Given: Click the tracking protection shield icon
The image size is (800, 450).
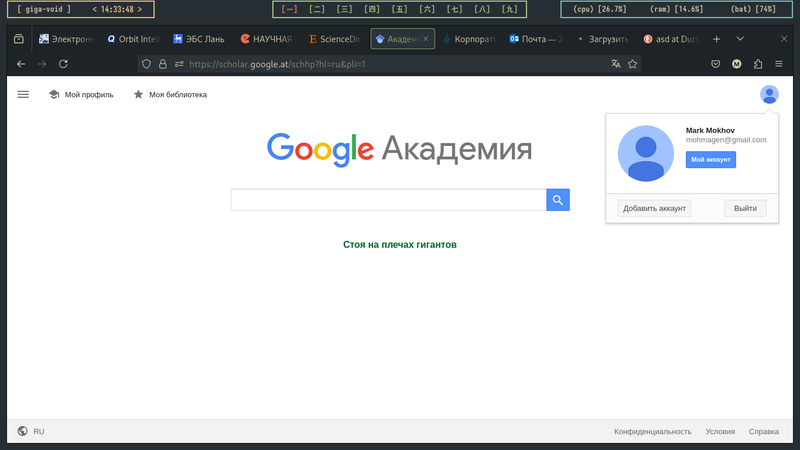Looking at the screenshot, I should (146, 64).
